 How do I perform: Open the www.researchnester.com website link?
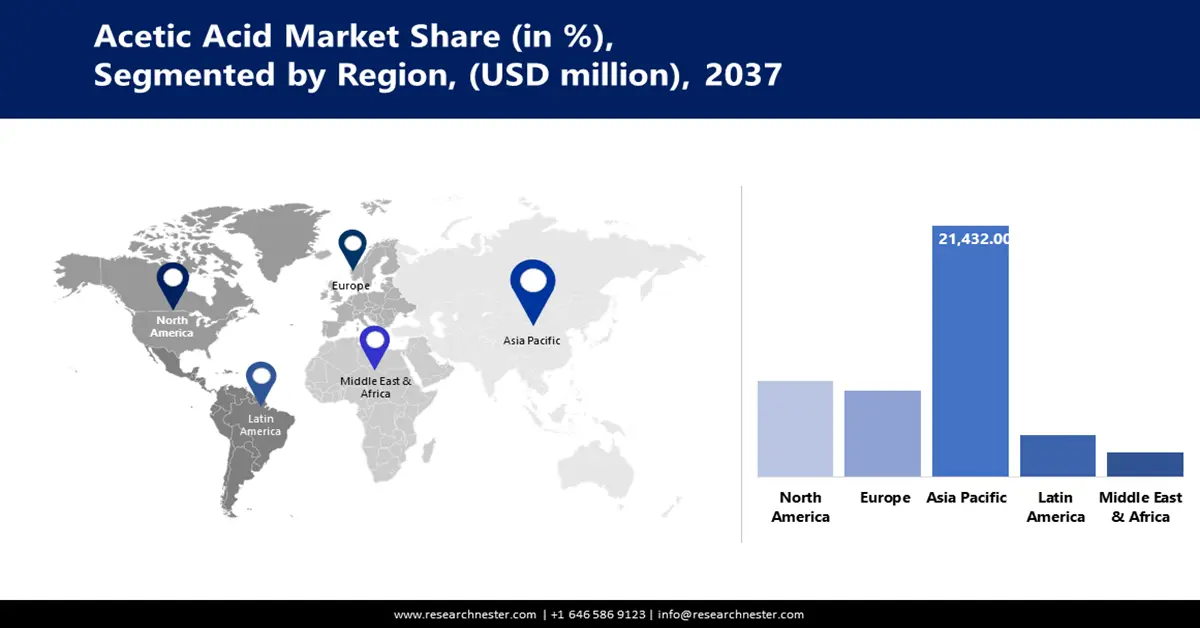pos(465,614)
